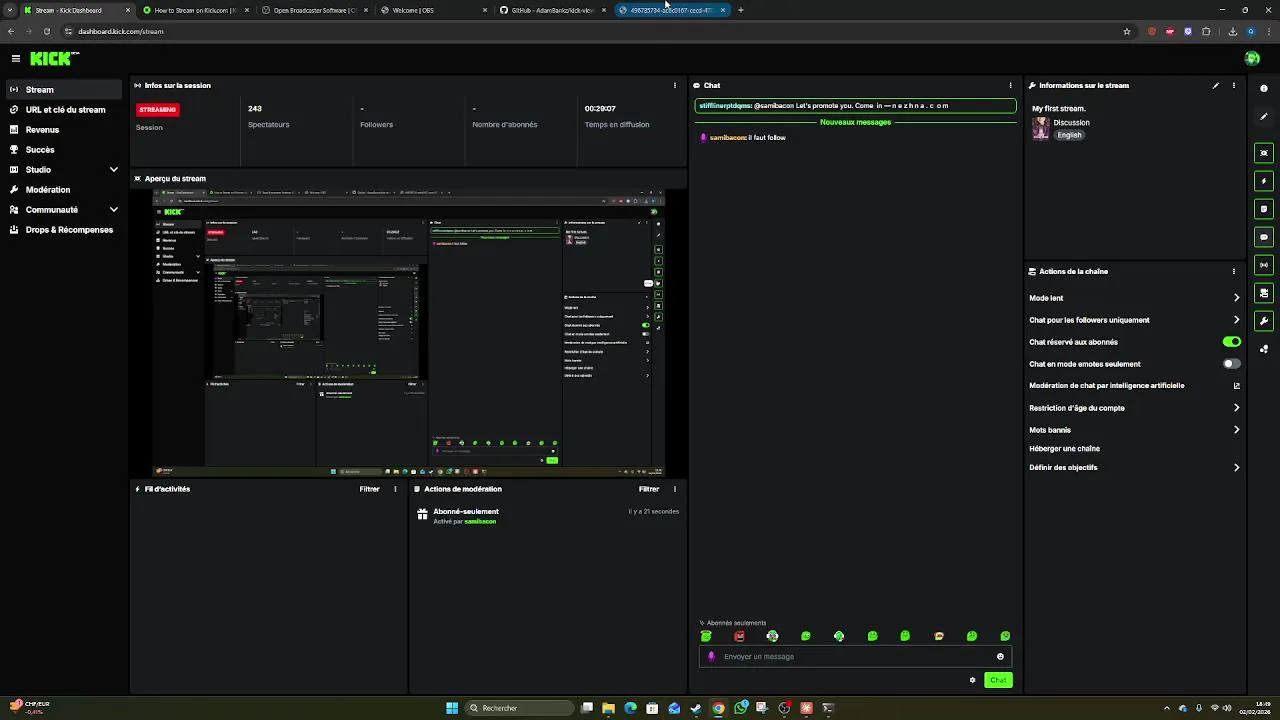Expand Mots bannis settings

coord(1236,430)
